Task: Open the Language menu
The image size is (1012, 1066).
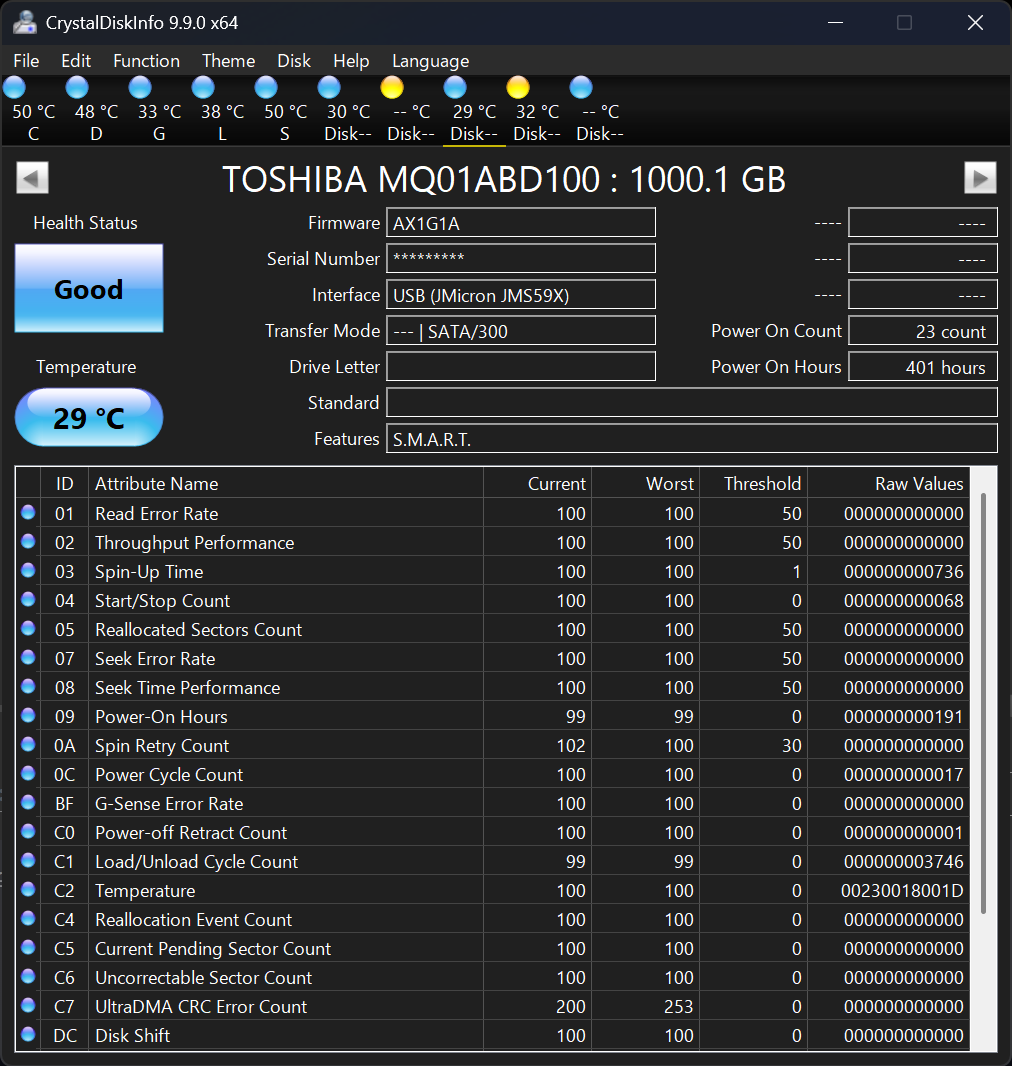Action: pos(430,61)
